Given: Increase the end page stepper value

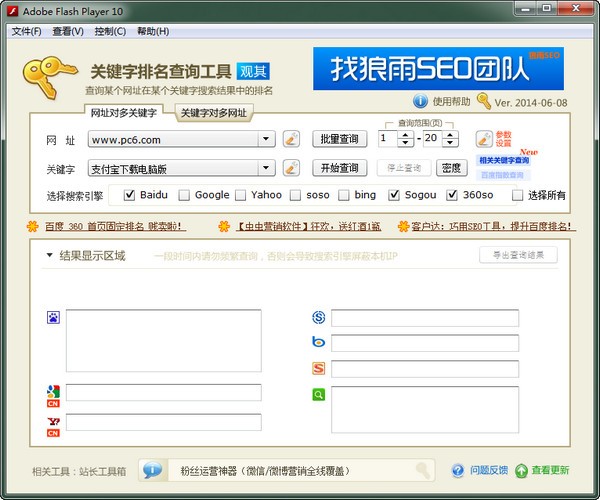Looking at the screenshot, I should (x=450, y=135).
